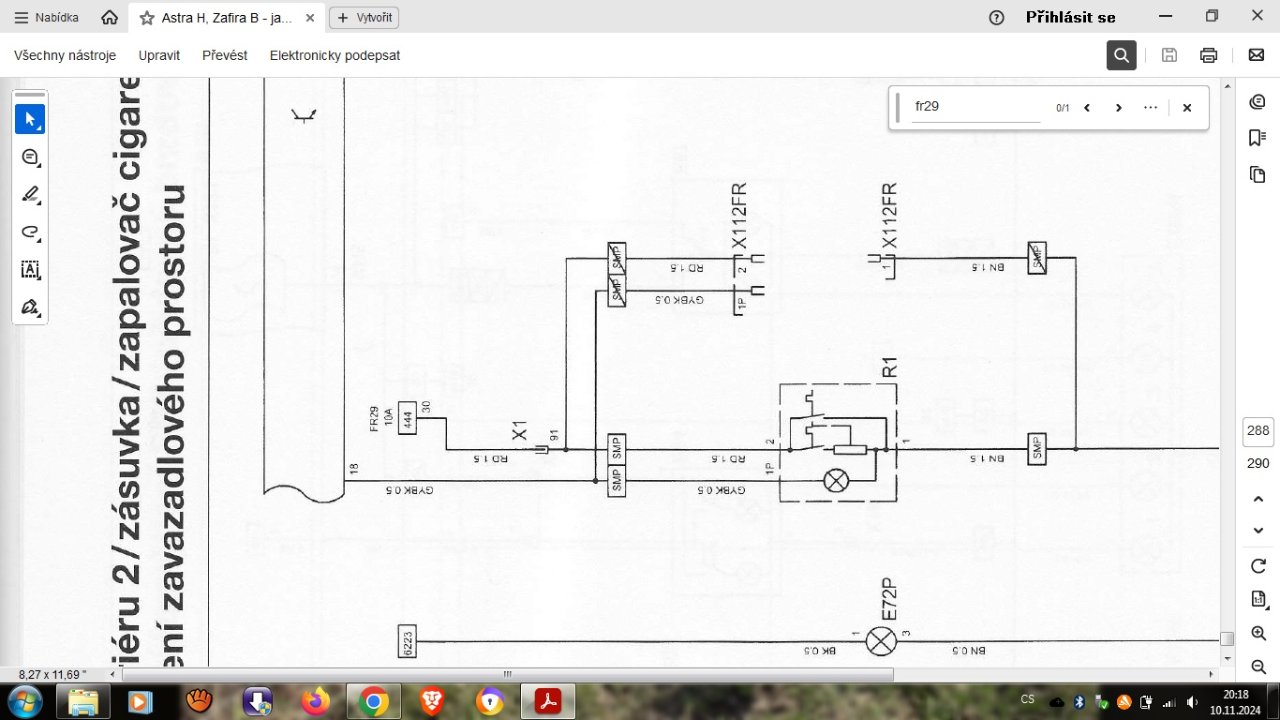Pick the freehand draw tool

30,232
